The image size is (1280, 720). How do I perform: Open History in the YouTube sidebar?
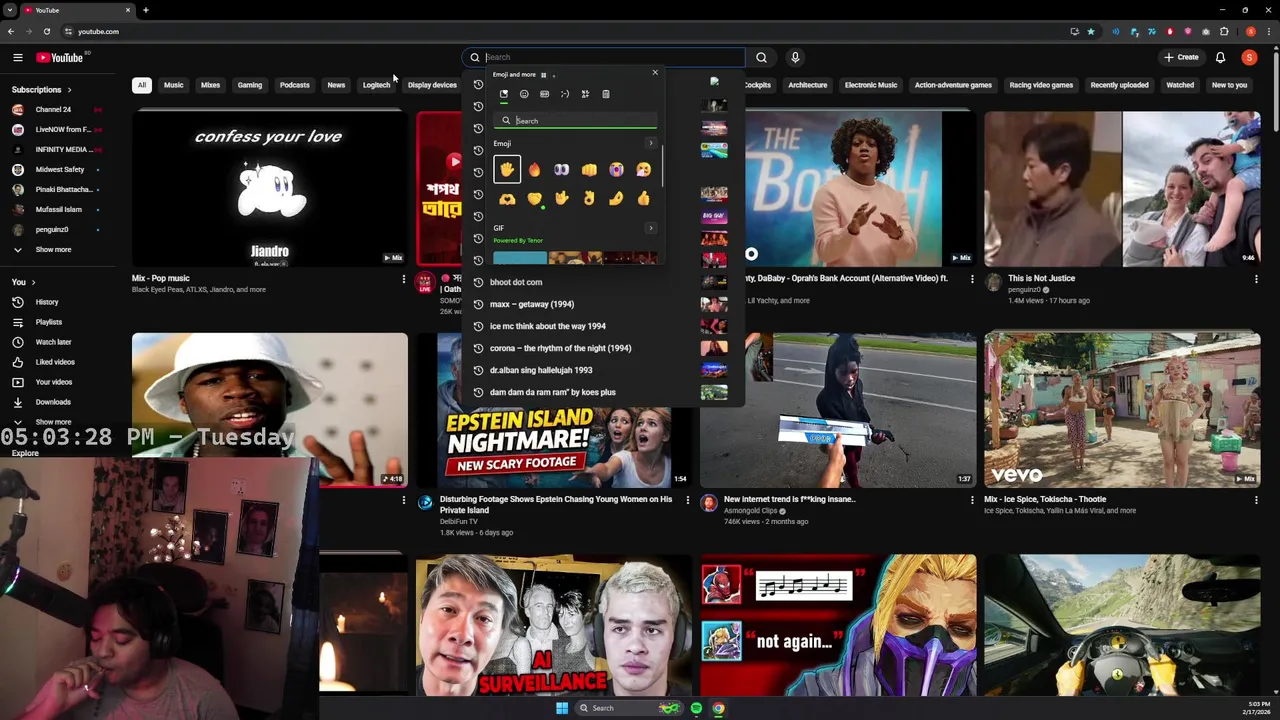point(47,302)
